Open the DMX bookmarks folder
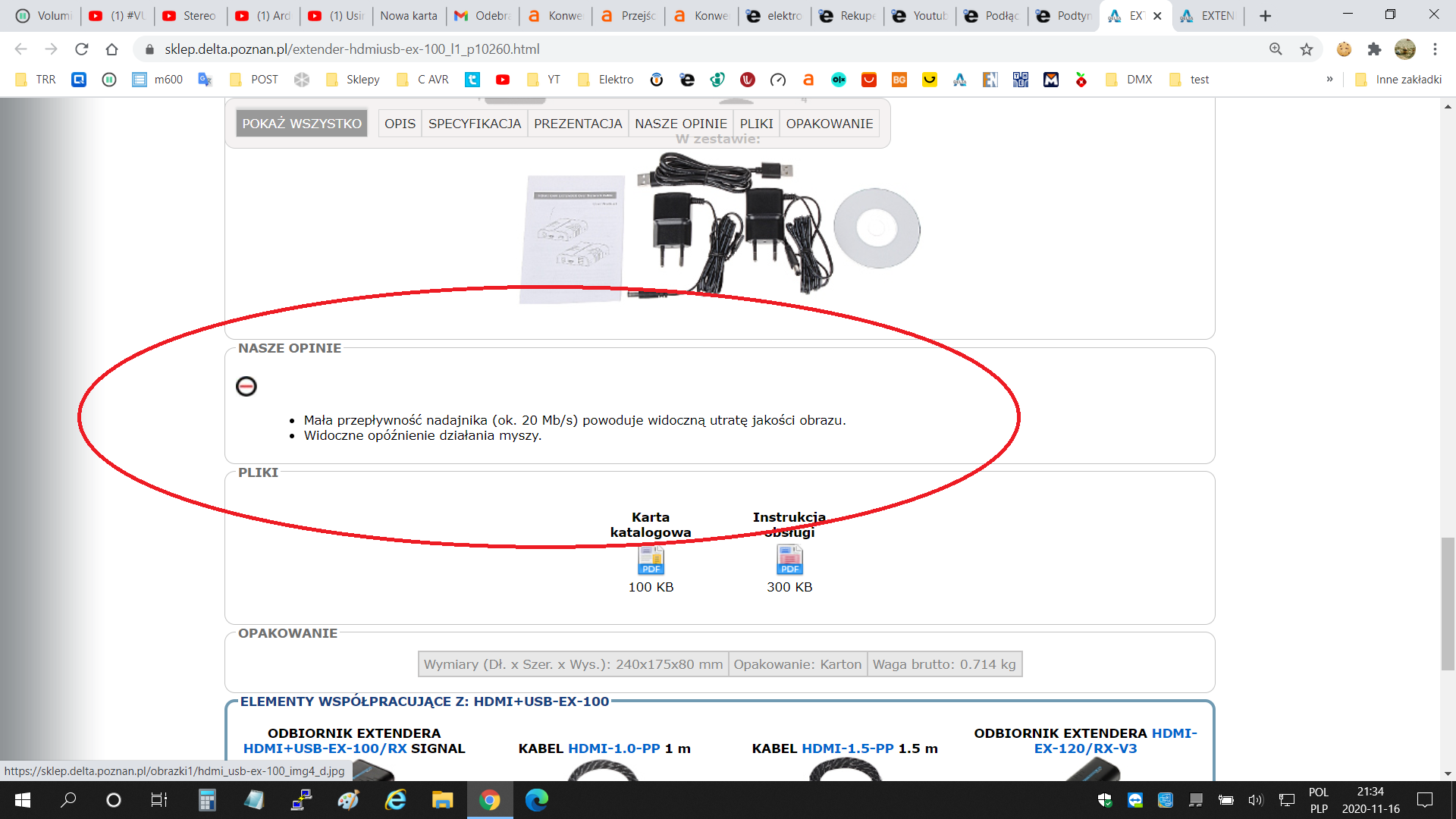Image resolution: width=1456 pixels, height=819 pixels. tap(1130, 80)
